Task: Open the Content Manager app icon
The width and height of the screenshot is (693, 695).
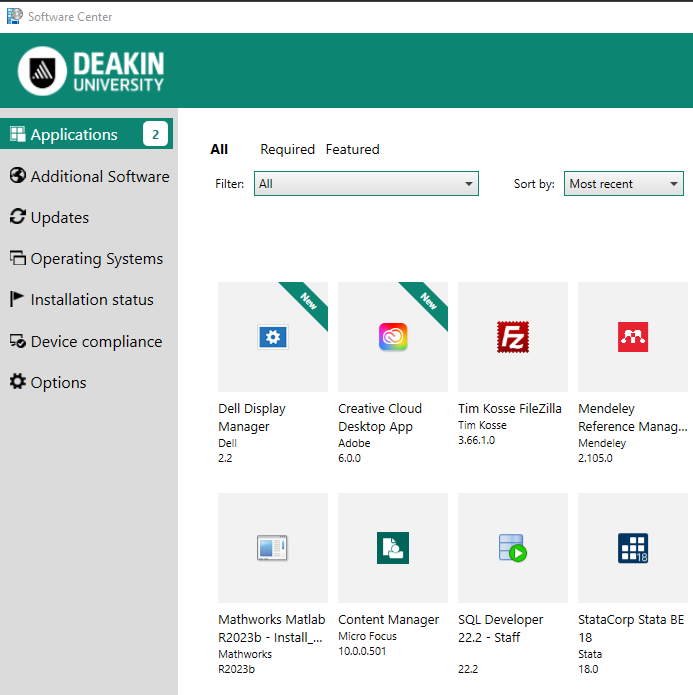Action: 393,548
